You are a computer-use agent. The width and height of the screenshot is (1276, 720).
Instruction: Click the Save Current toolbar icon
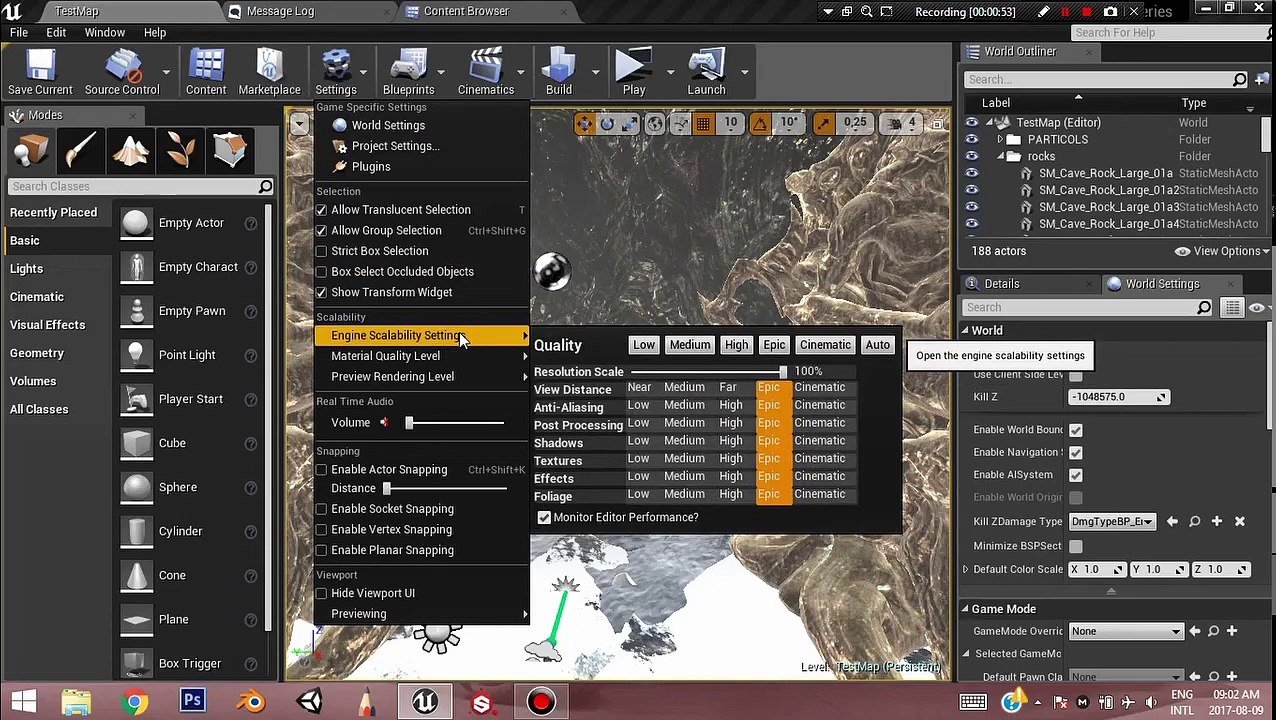[41, 72]
